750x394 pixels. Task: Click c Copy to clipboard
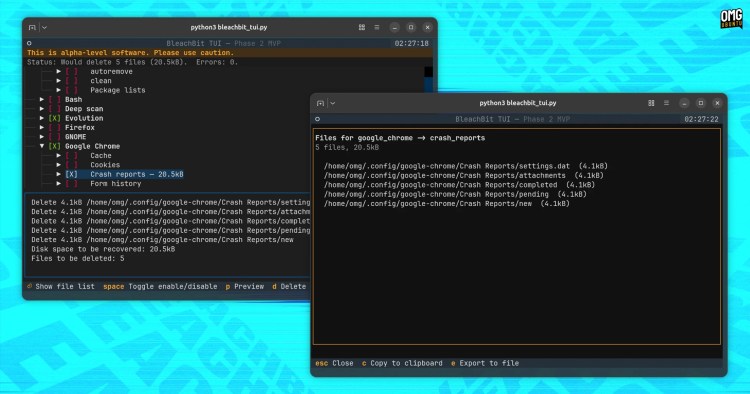(402, 363)
